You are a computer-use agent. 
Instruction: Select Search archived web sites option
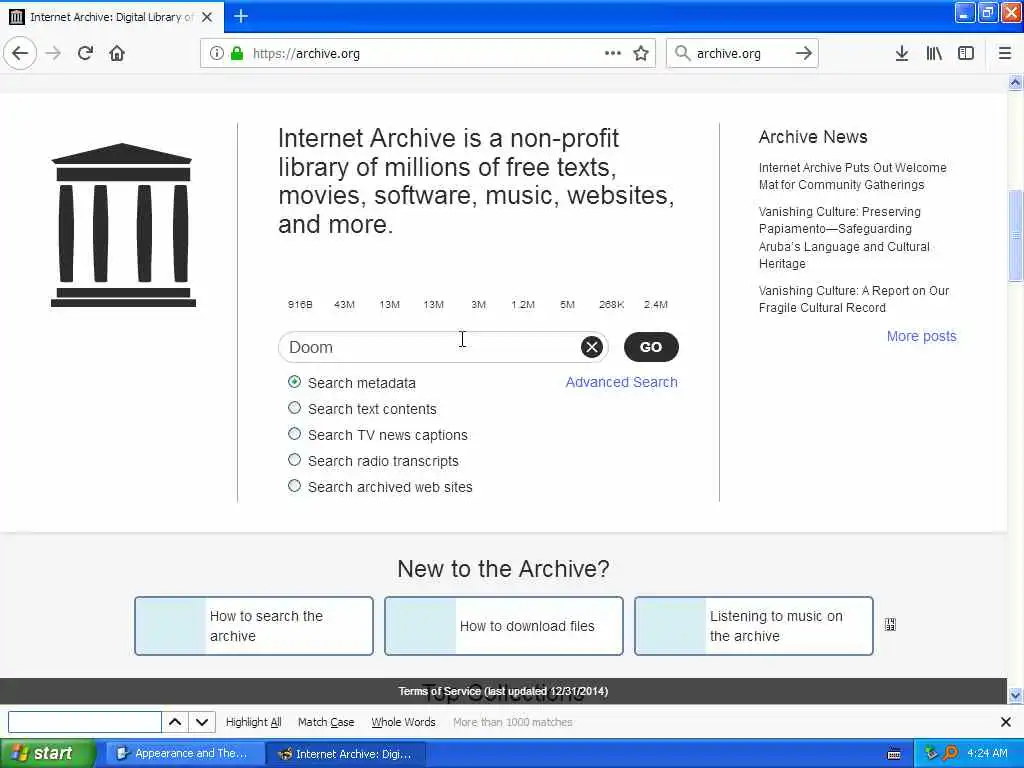(295, 487)
